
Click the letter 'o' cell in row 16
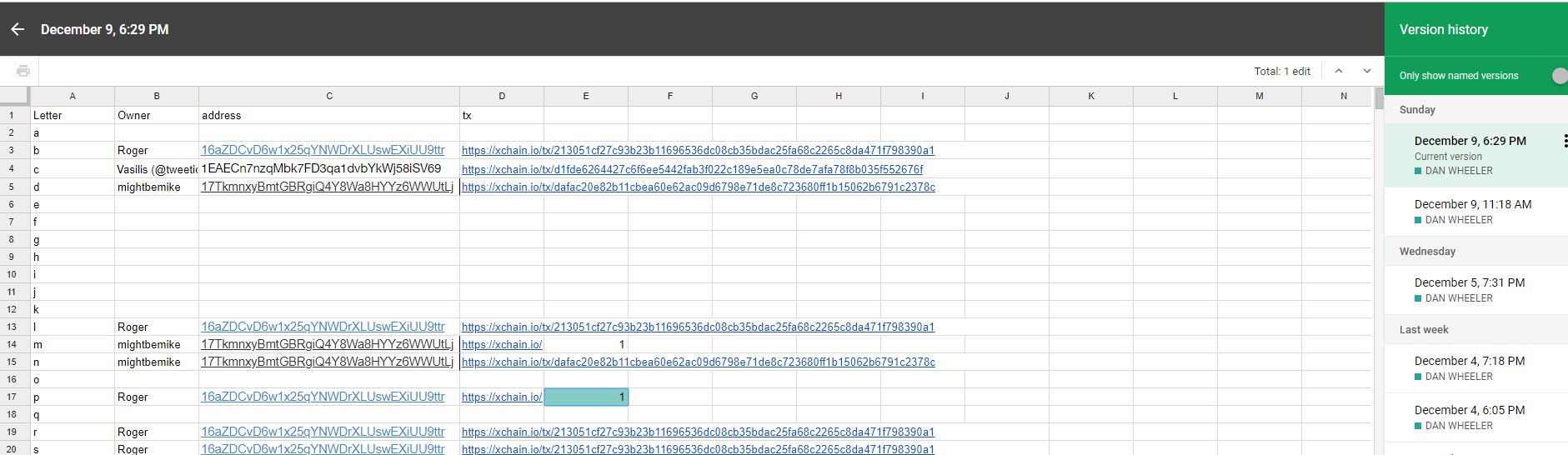(x=73, y=379)
